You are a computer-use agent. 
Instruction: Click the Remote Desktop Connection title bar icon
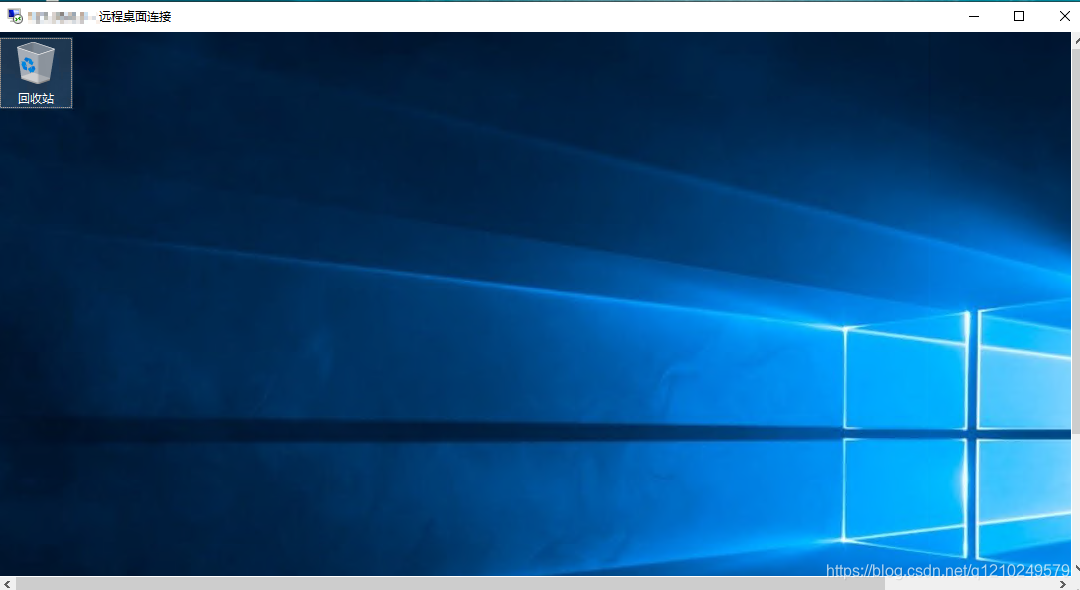(14, 16)
